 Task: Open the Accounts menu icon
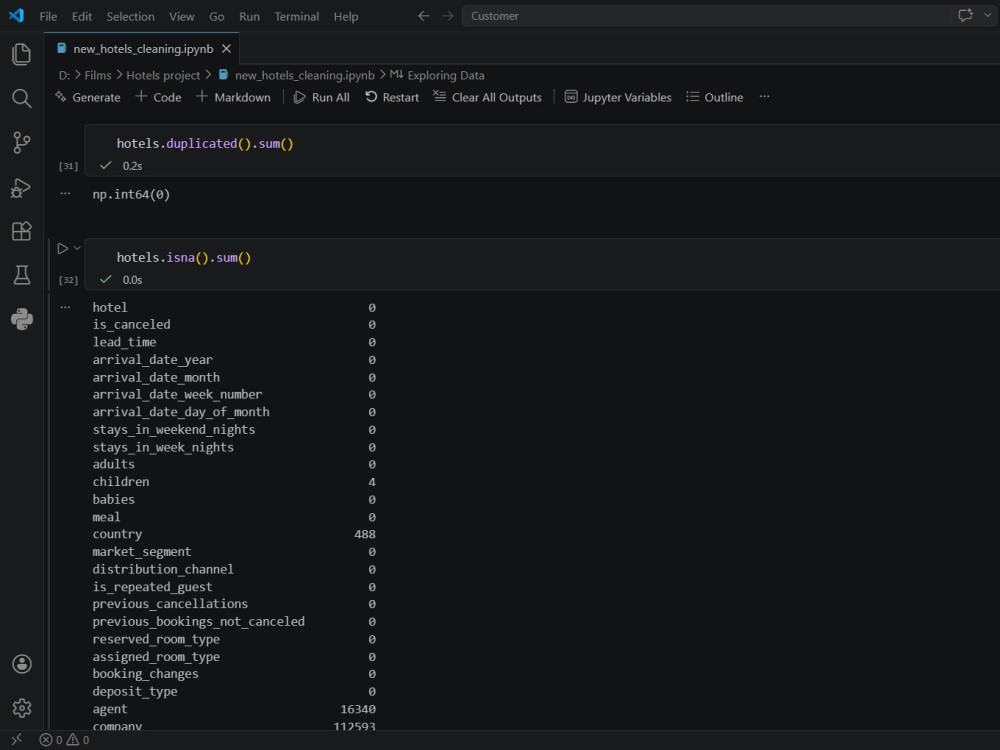(22, 664)
